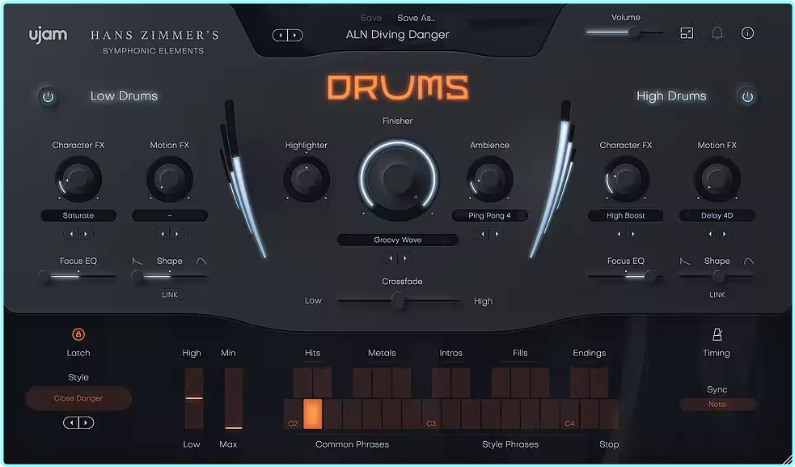
Task: Click the Low Drums Focus EQ slider
Action: tap(78, 276)
